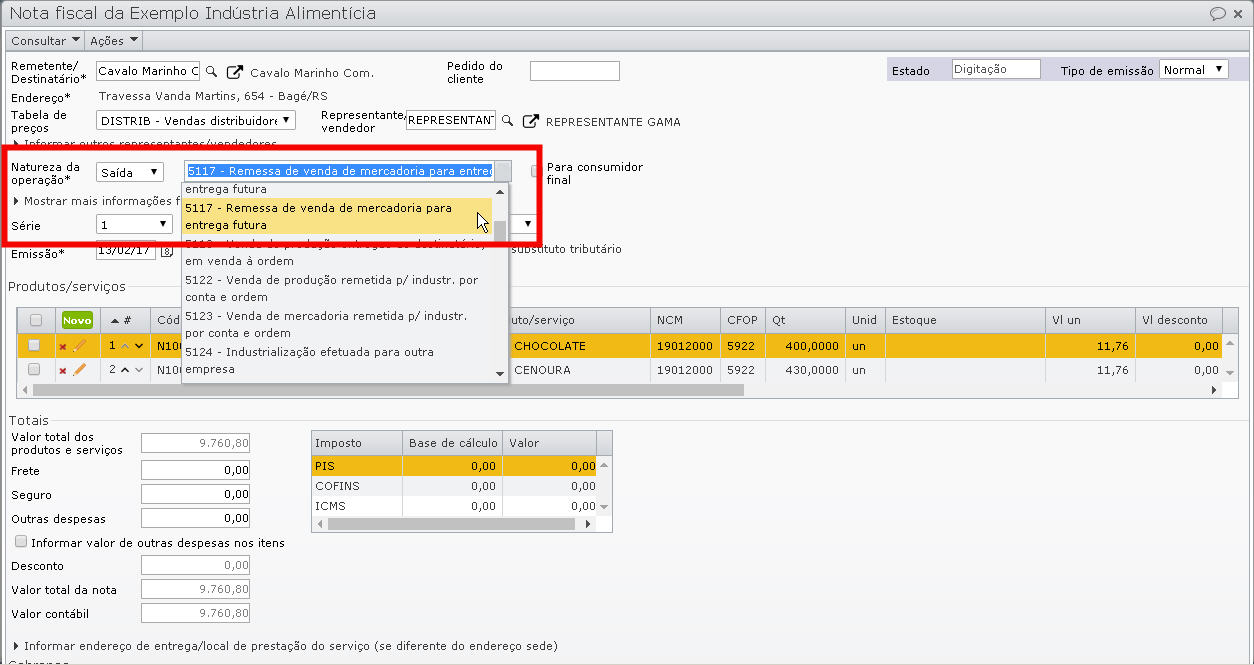Click the 430,0000 quantity cell

pos(806,370)
